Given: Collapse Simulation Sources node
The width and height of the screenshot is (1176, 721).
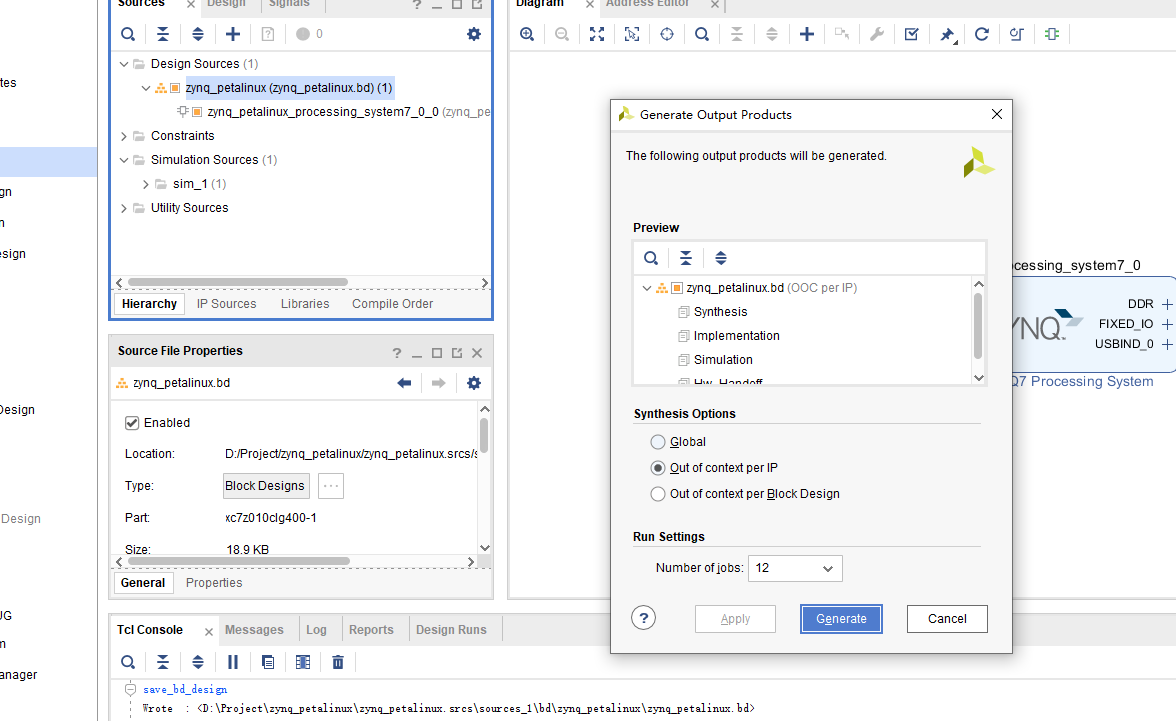Looking at the screenshot, I should click(124, 160).
